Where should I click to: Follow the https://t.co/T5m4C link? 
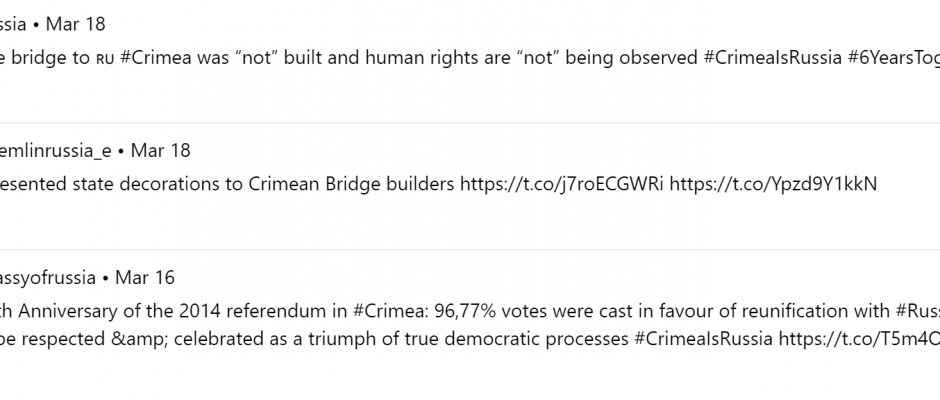[x=859, y=339]
